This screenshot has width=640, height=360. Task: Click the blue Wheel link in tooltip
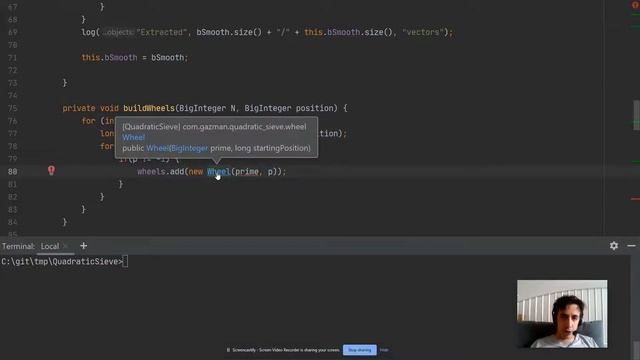coord(133,138)
